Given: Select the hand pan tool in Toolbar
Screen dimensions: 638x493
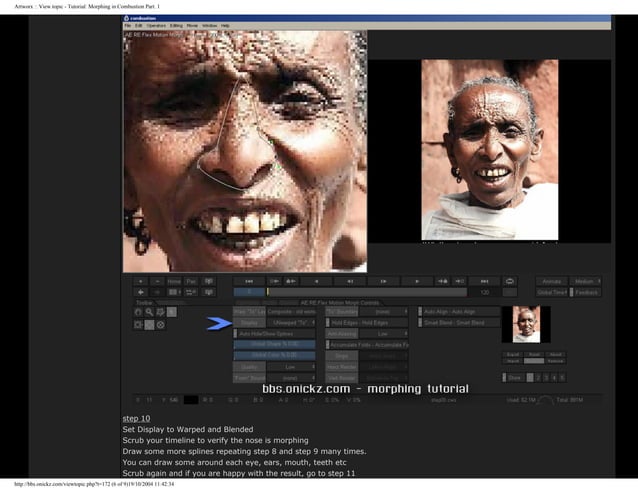Looking at the screenshot, I should tap(138, 312).
